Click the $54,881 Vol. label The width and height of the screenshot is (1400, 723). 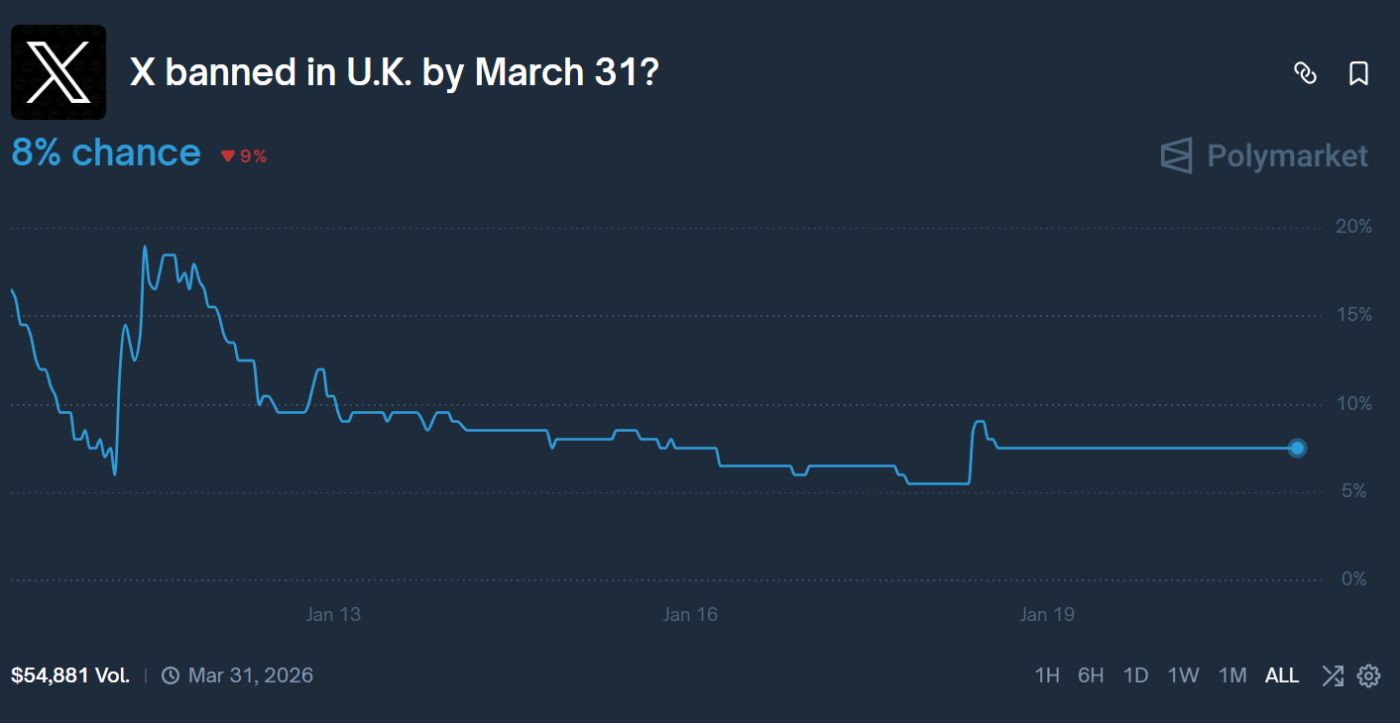[x=70, y=676]
